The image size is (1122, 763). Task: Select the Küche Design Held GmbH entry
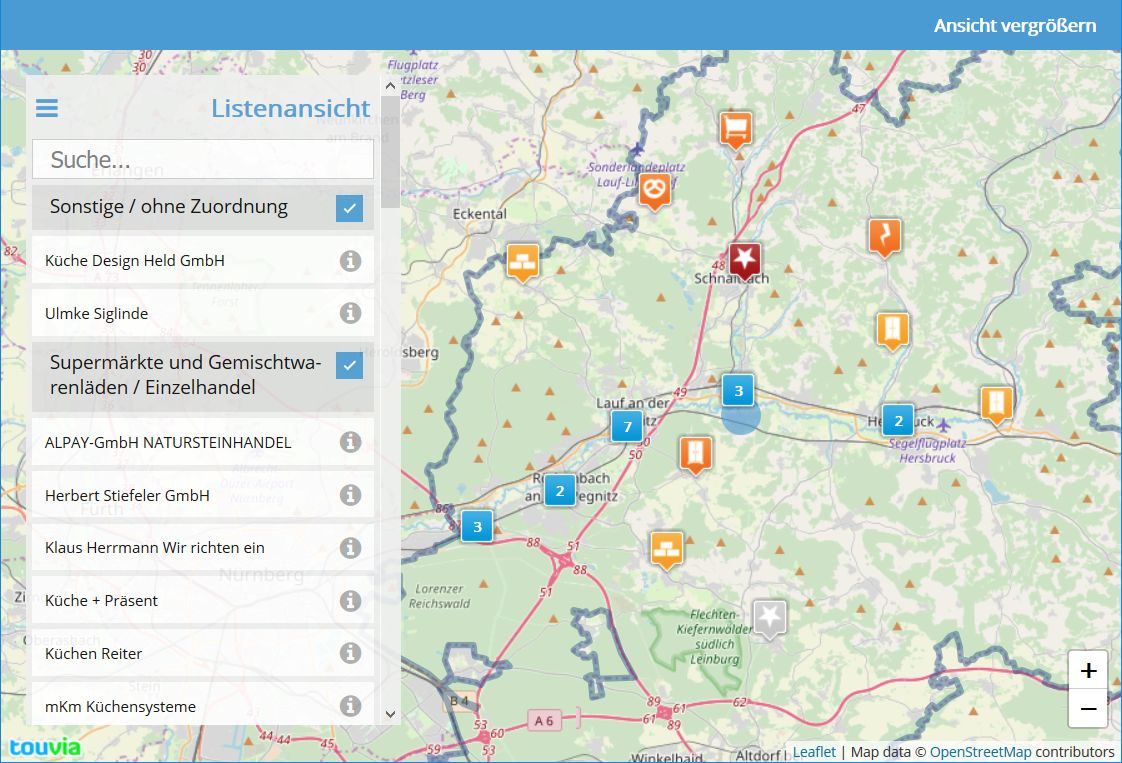203,261
